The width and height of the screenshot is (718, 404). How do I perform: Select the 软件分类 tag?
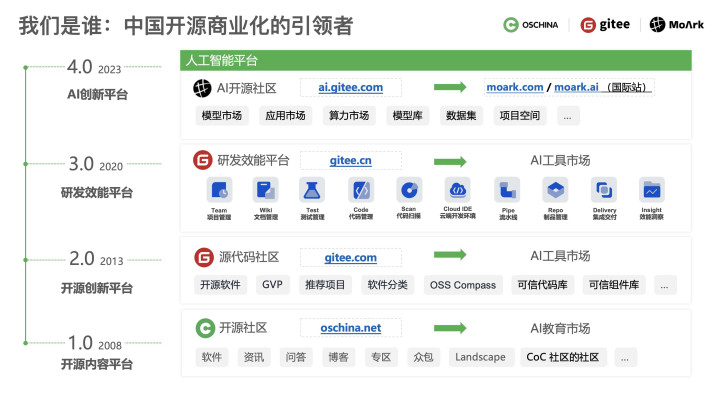click(387, 285)
